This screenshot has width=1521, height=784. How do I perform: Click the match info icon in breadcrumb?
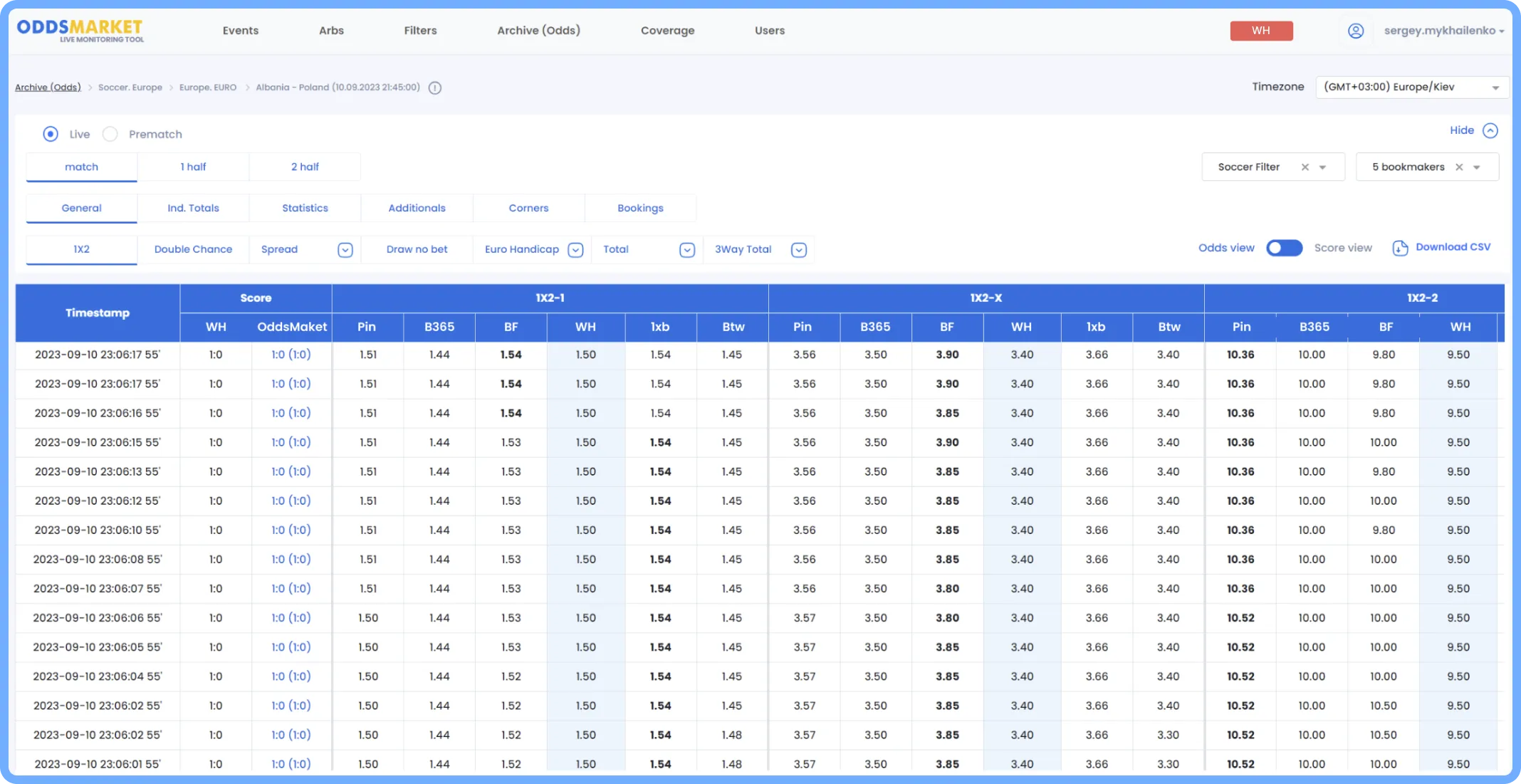click(435, 88)
